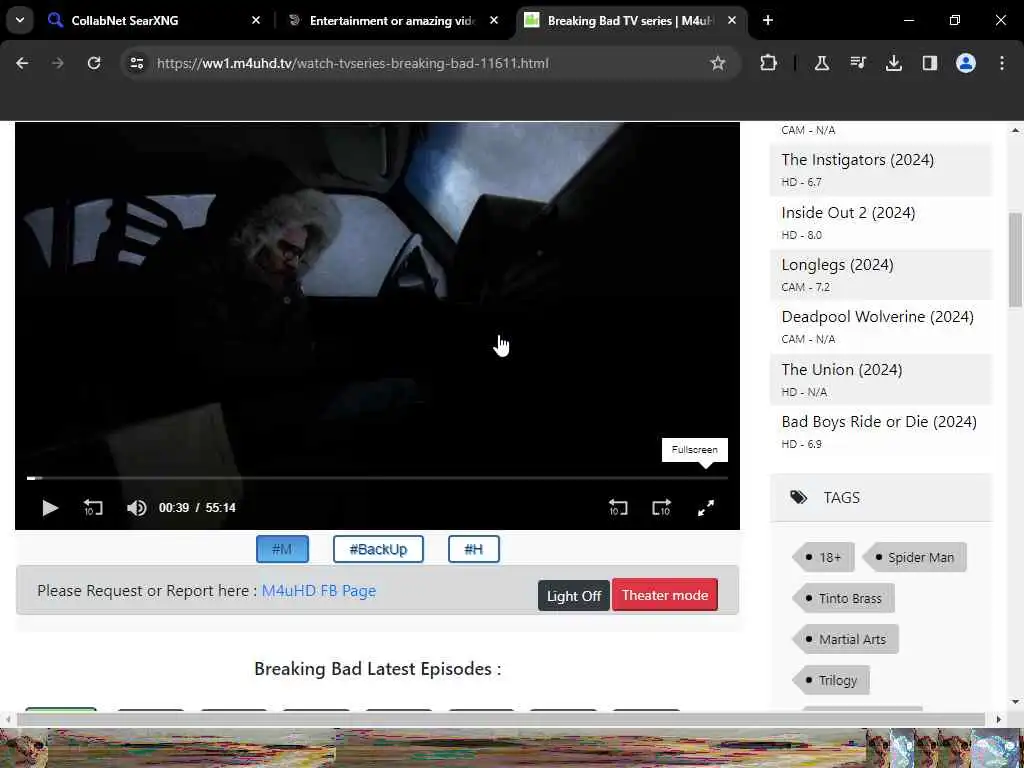Click horizontal scrollbar right arrow

[x=999, y=720]
